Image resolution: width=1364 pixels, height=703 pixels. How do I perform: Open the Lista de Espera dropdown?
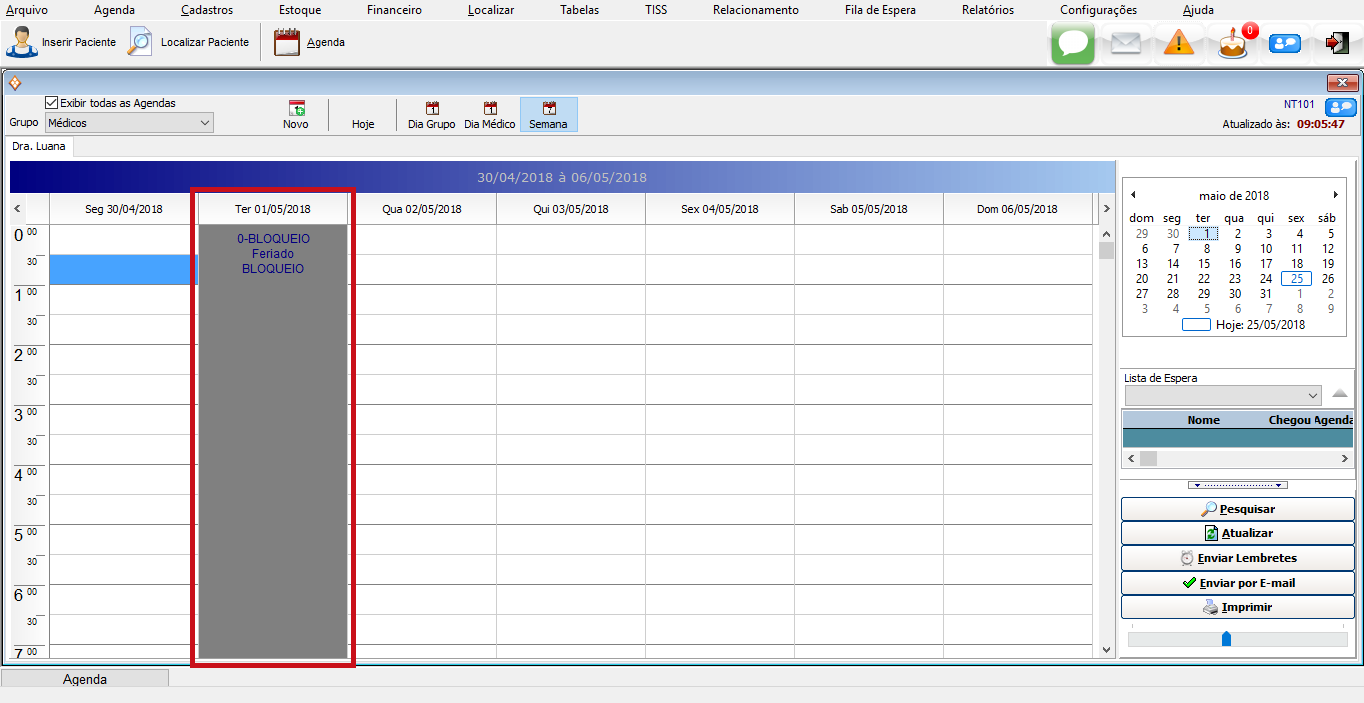[x=1312, y=396]
